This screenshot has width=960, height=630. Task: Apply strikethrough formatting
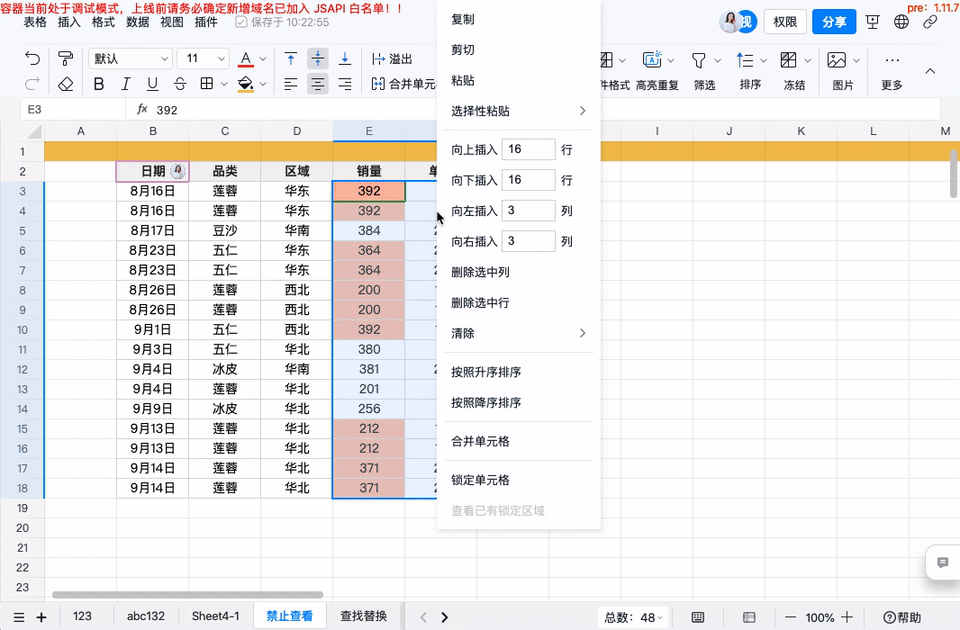(179, 84)
